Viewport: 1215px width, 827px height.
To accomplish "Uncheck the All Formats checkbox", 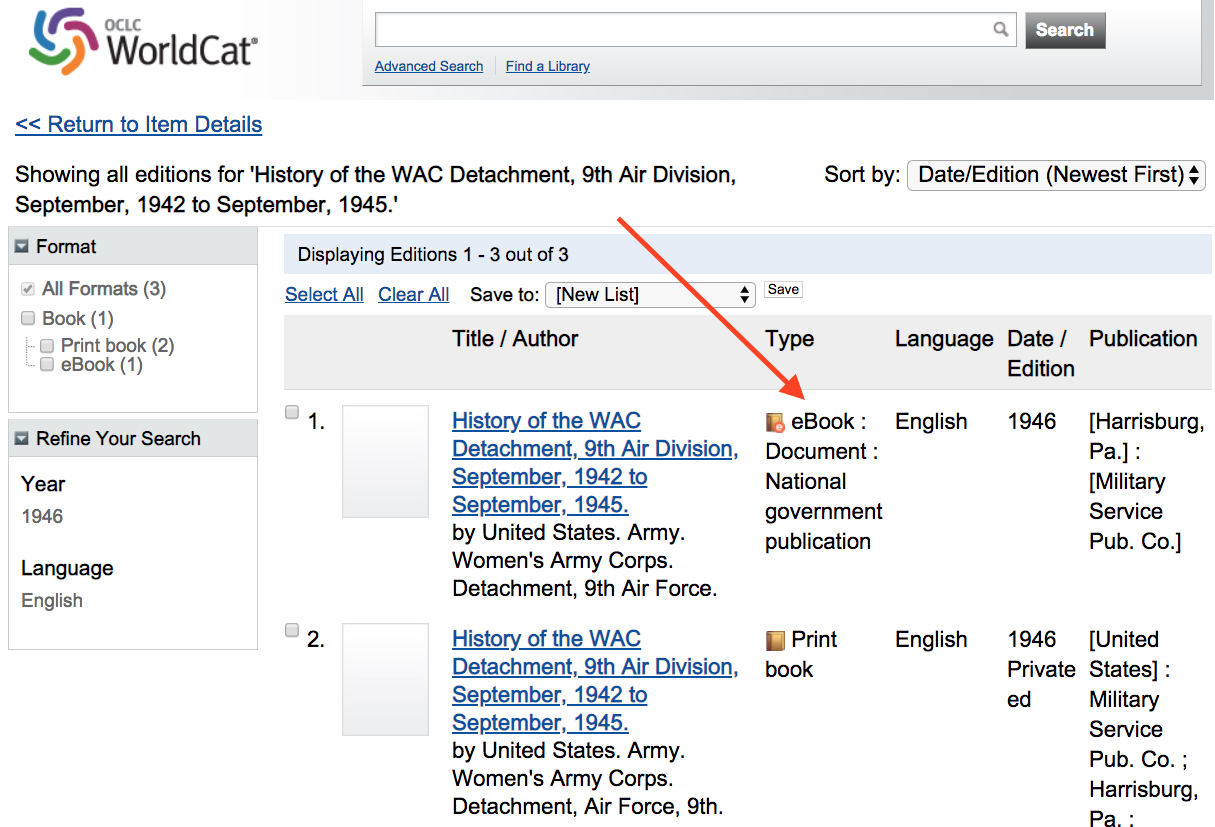I will (28, 288).
